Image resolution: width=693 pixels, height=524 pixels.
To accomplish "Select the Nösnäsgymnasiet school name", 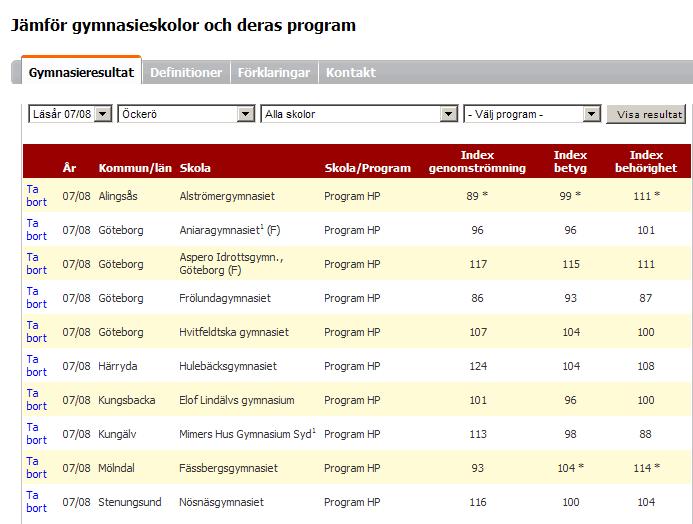I will point(221,502).
